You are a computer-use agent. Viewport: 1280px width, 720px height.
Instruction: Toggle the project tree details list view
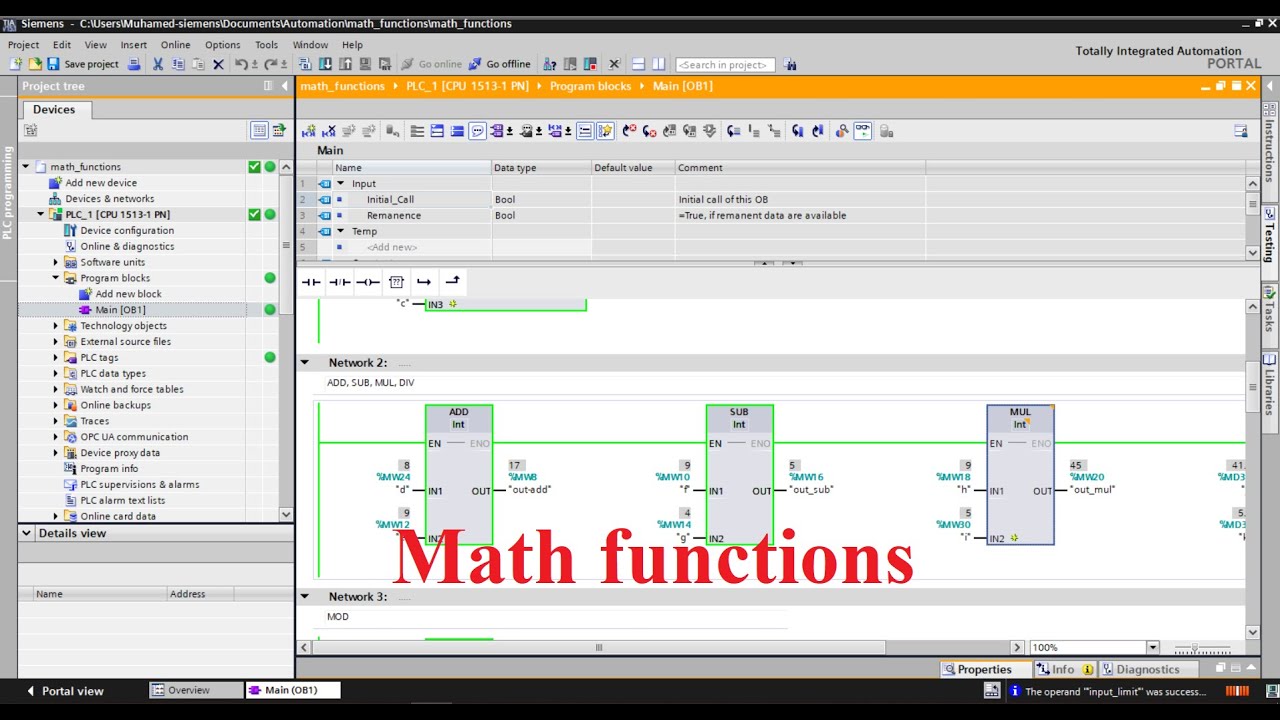point(259,130)
